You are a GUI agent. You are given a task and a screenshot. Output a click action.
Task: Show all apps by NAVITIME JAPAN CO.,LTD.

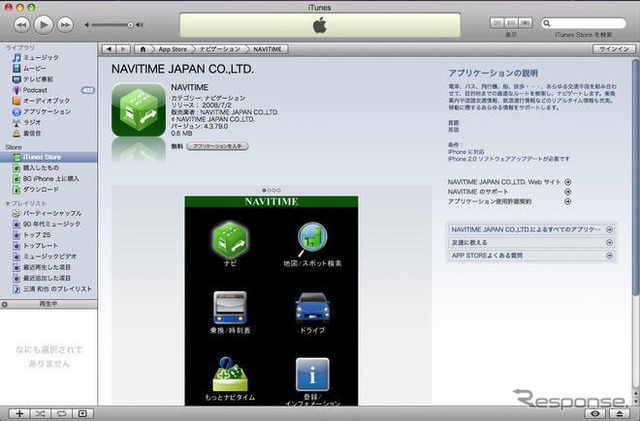pos(531,229)
